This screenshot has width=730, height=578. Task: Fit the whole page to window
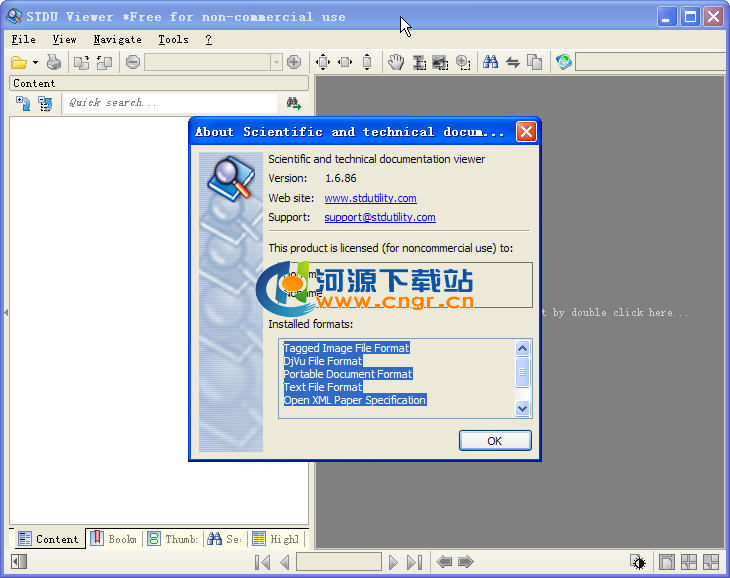pos(323,62)
